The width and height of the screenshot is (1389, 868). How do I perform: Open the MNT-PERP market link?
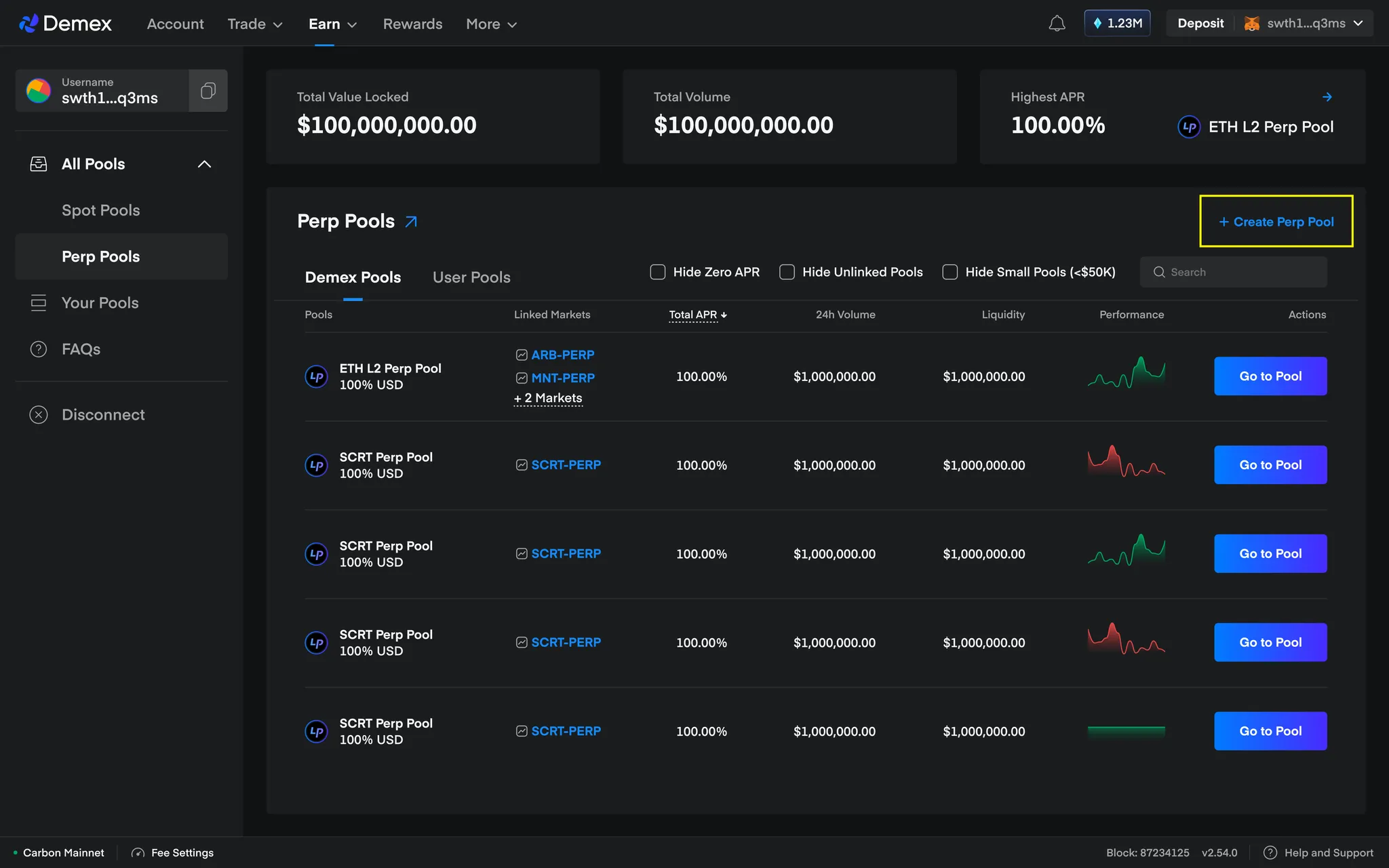[563, 378]
